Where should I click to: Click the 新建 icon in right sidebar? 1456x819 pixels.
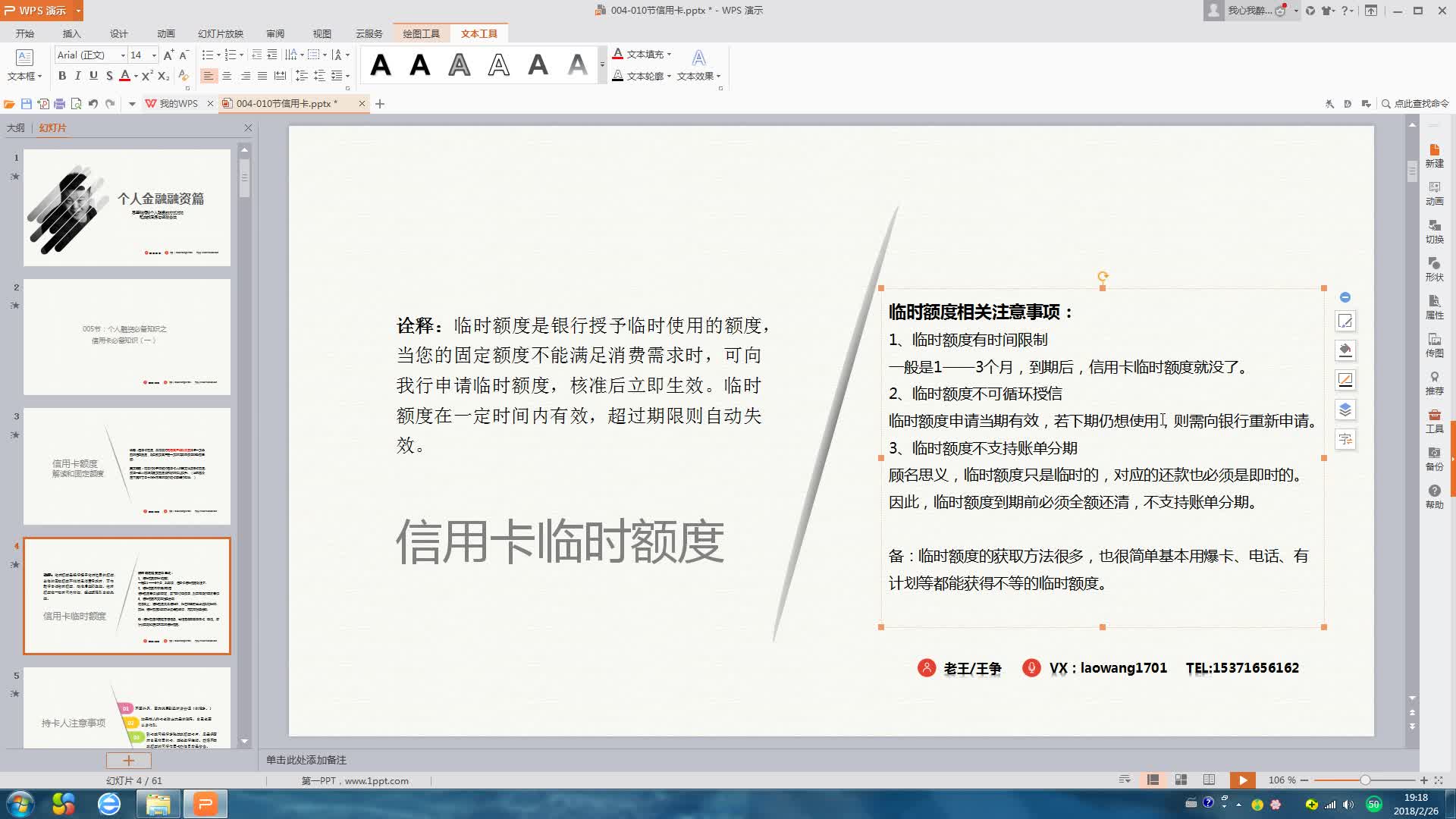click(1434, 155)
